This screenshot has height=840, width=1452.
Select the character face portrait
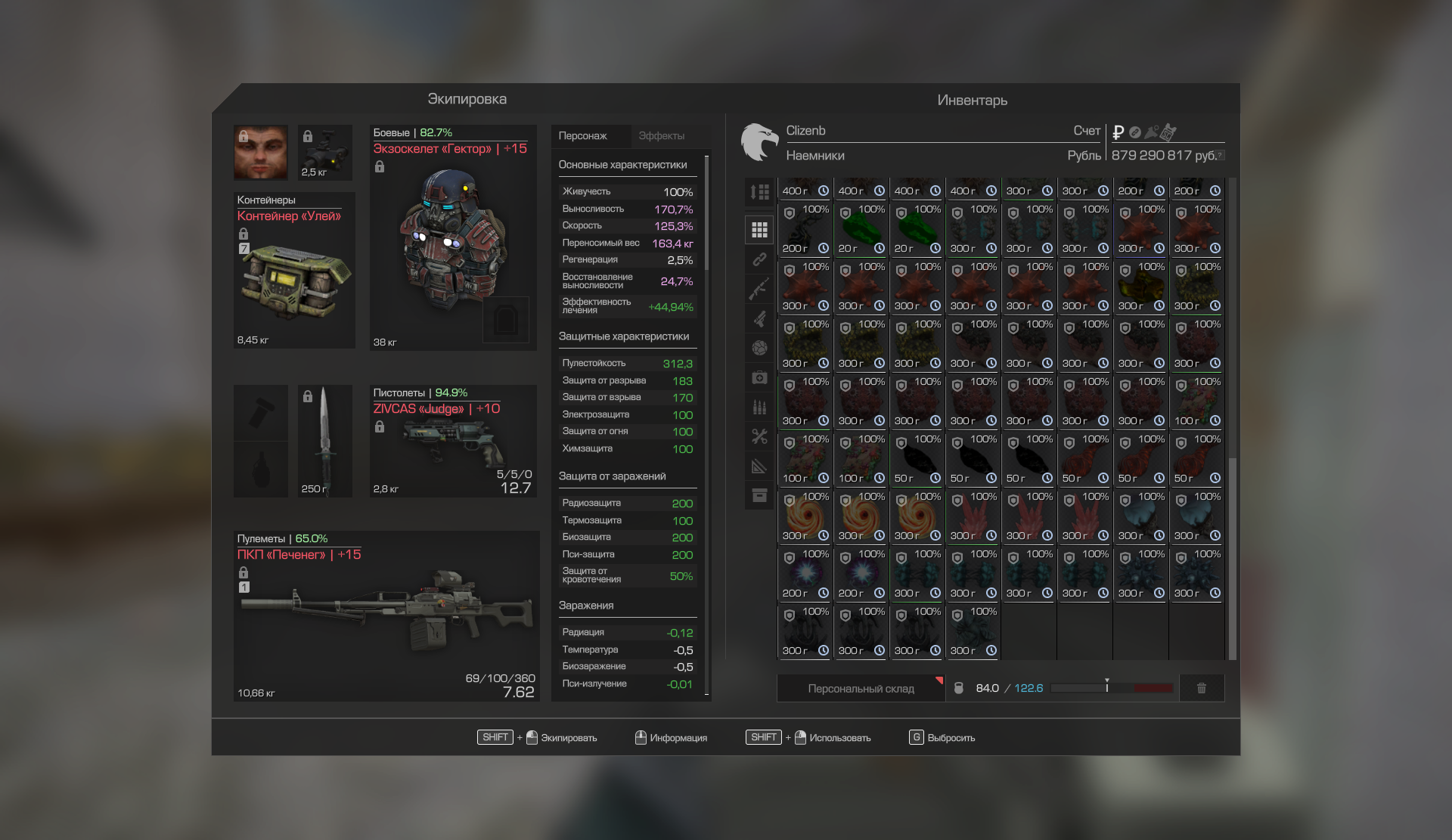click(x=261, y=152)
